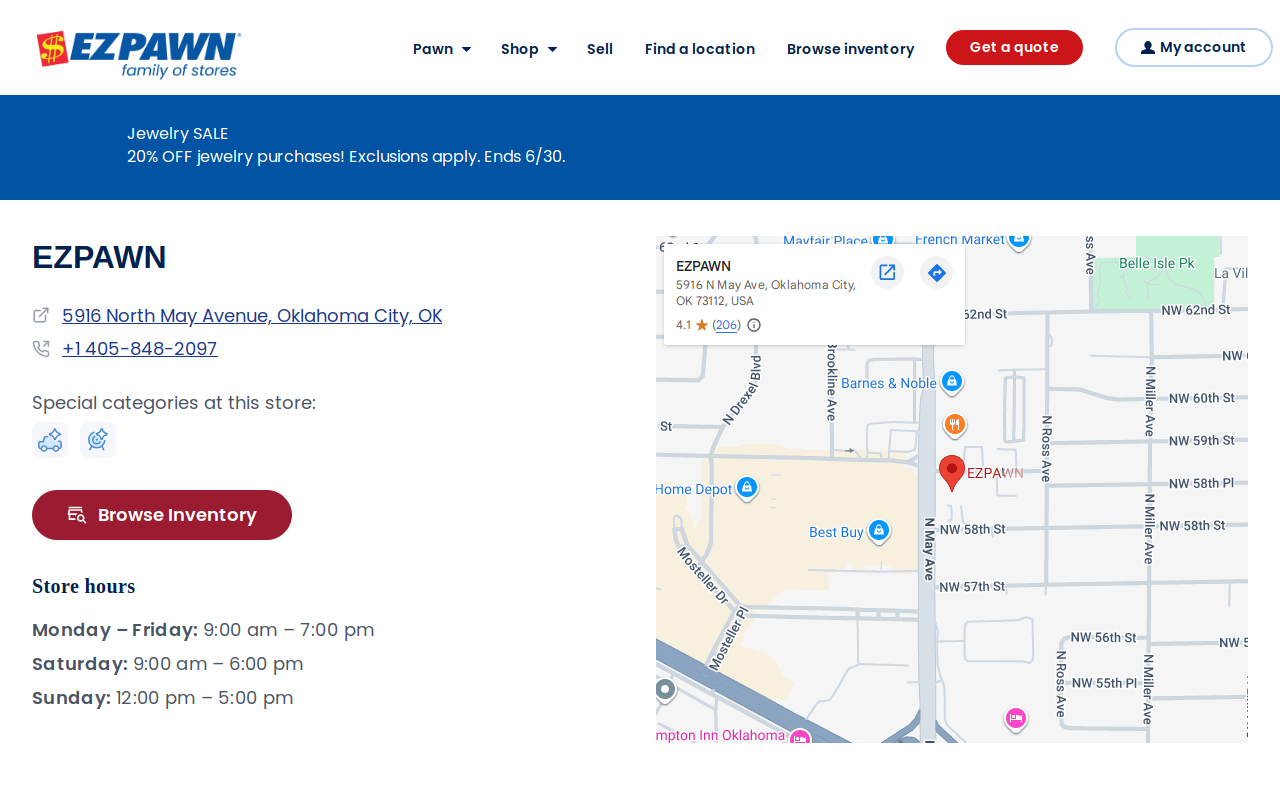
Task: Click the Jewelry SALE banner text
Action: (x=178, y=134)
